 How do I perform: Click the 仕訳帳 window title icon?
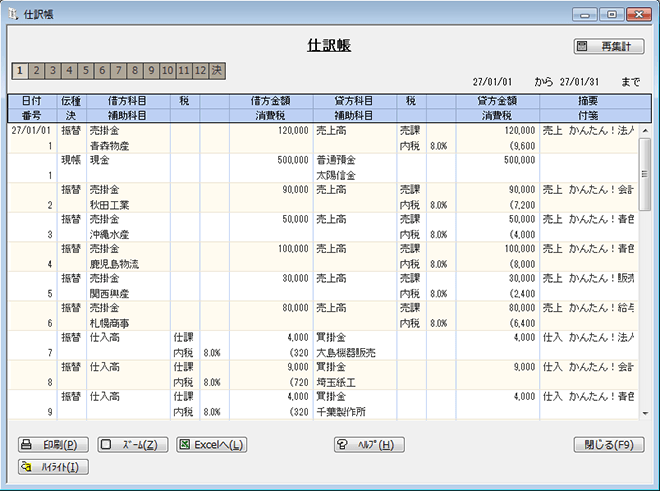(x=13, y=14)
